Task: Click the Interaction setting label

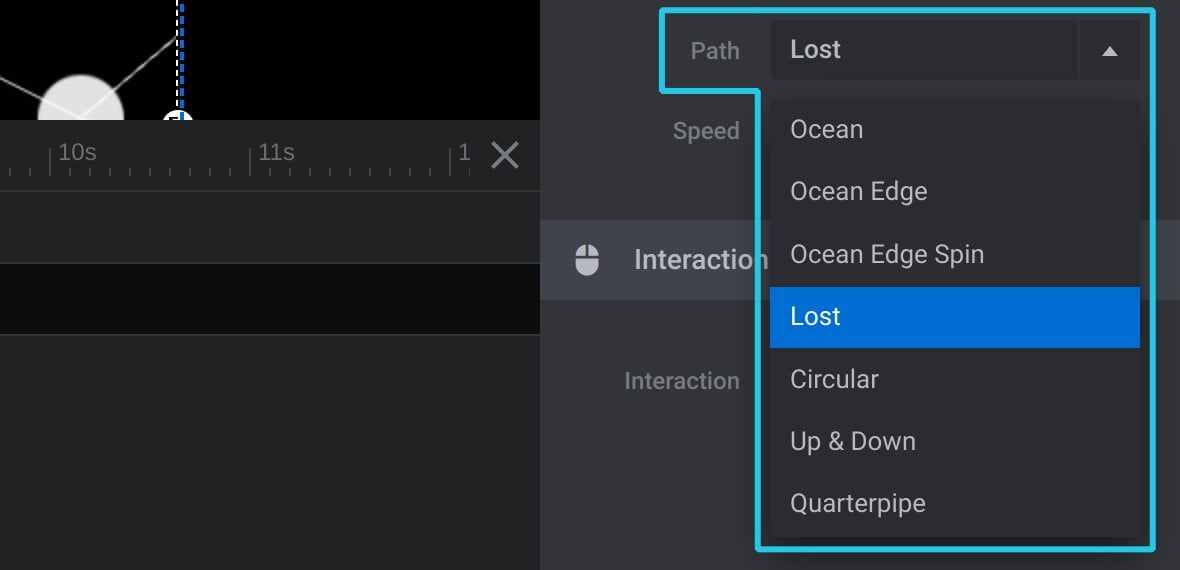Action: [x=682, y=381]
